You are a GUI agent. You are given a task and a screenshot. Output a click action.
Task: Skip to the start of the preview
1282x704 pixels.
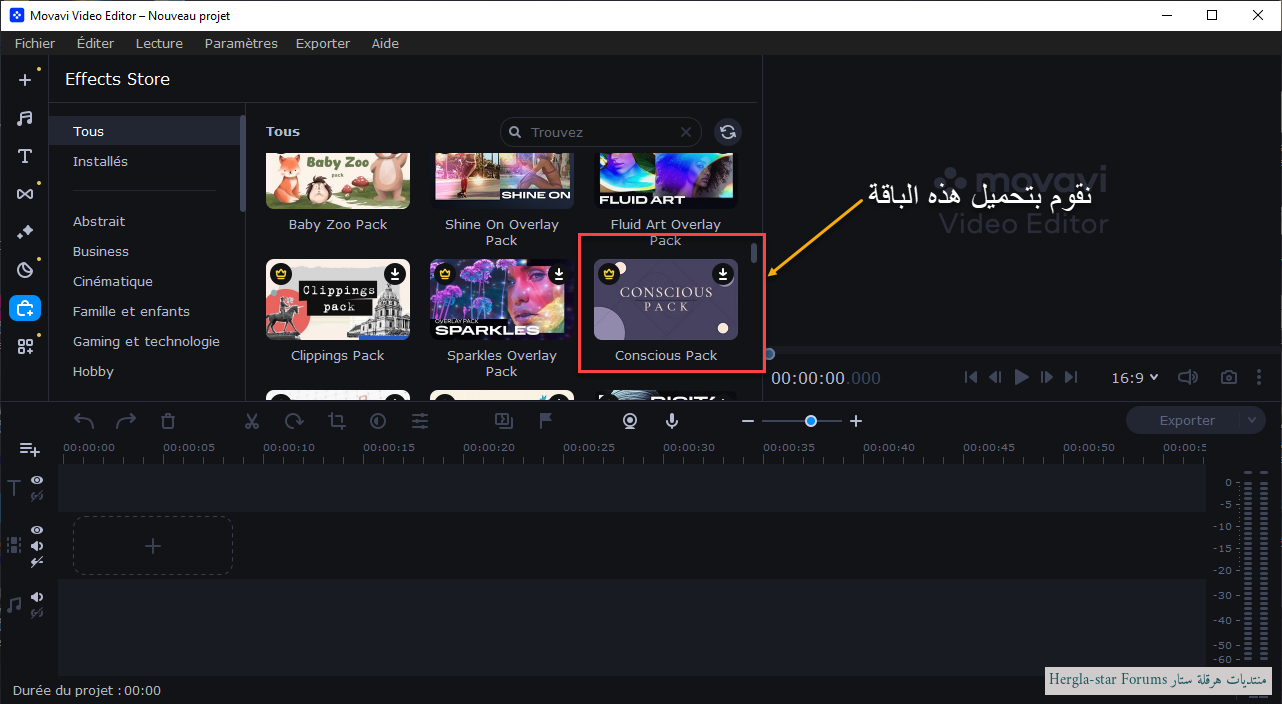(x=971, y=377)
